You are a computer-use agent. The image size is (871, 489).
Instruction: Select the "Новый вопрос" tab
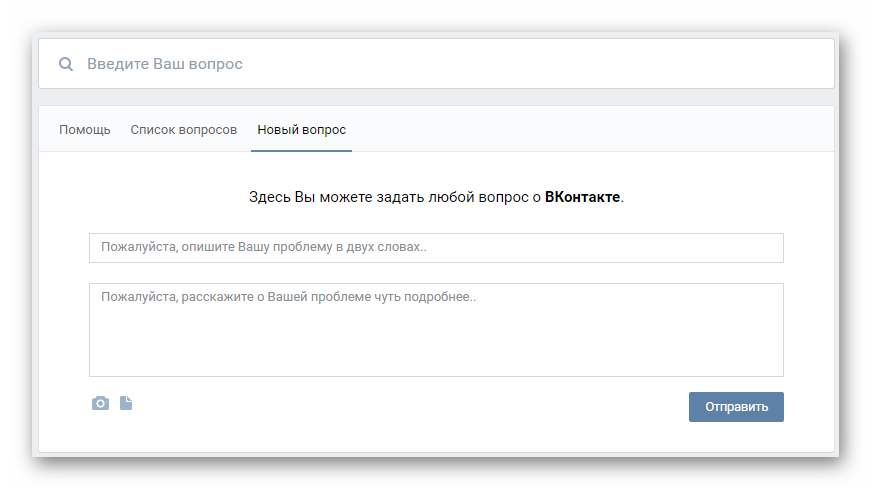pyautogui.click(x=301, y=130)
